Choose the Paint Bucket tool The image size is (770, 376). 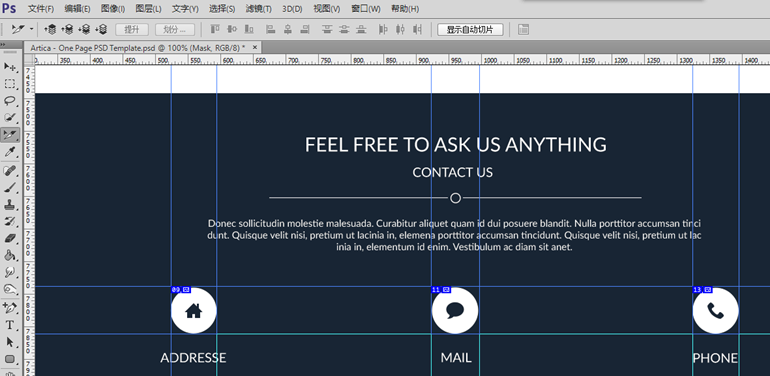pyautogui.click(x=10, y=255)
